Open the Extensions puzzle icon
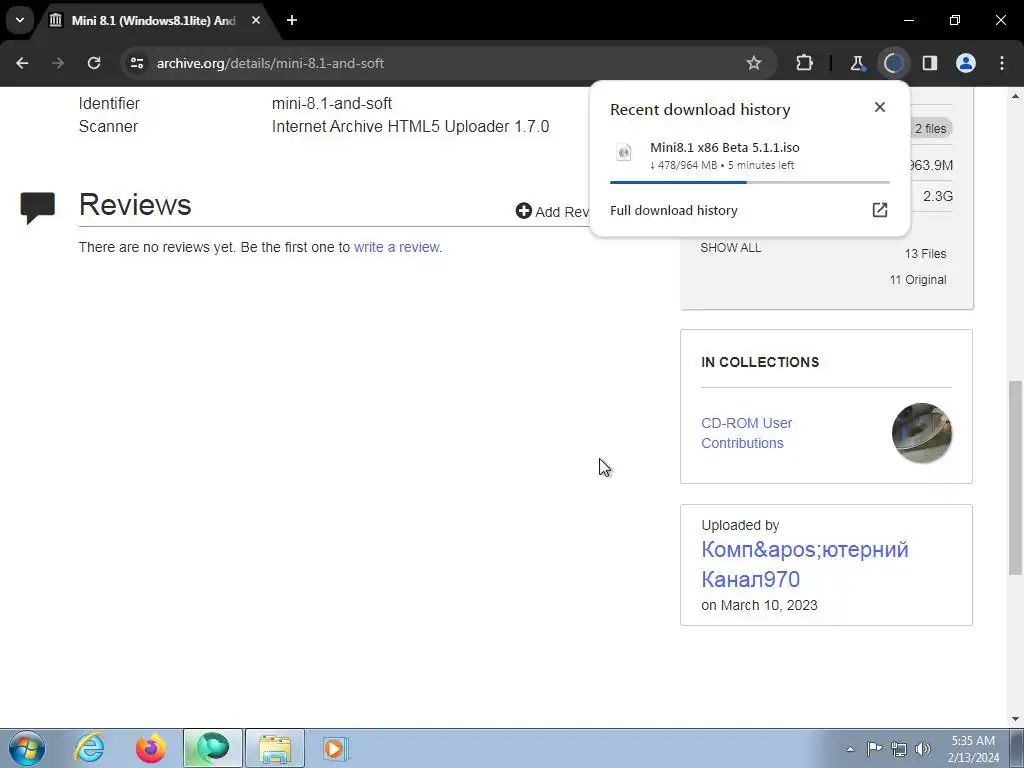Image resolution: width=1024 pixels, height=768 pixels. click(805, 63)
